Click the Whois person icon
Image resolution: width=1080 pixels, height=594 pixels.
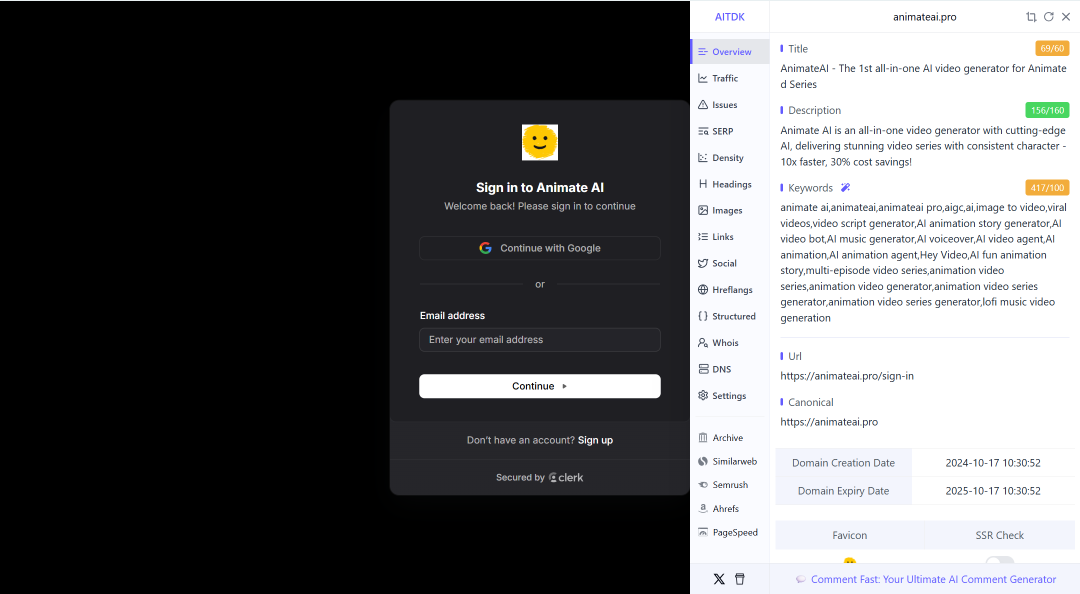click(x=703, y=342)
